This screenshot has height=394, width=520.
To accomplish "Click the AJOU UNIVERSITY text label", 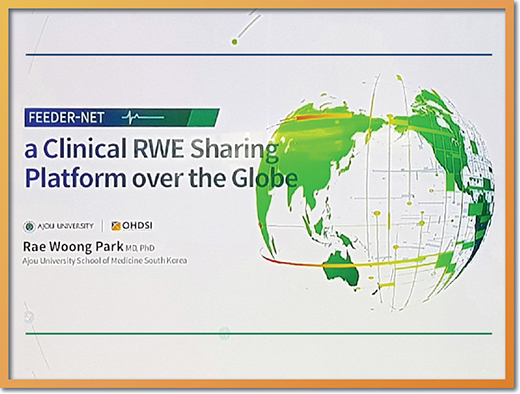I will (x=66, y=226).
